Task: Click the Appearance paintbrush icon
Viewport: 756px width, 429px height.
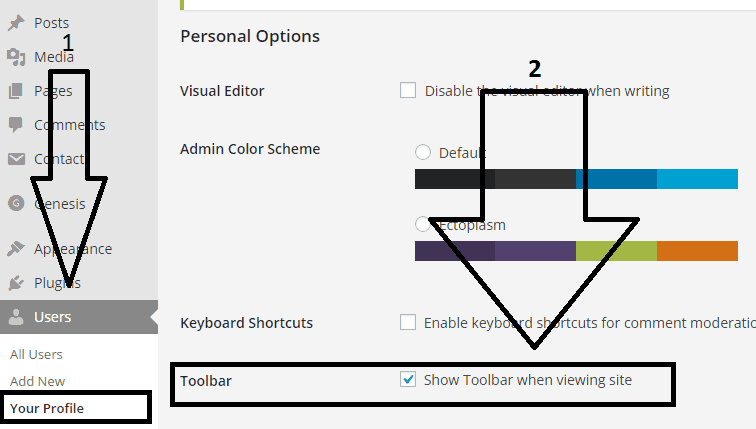Action: tap(15, 249)
